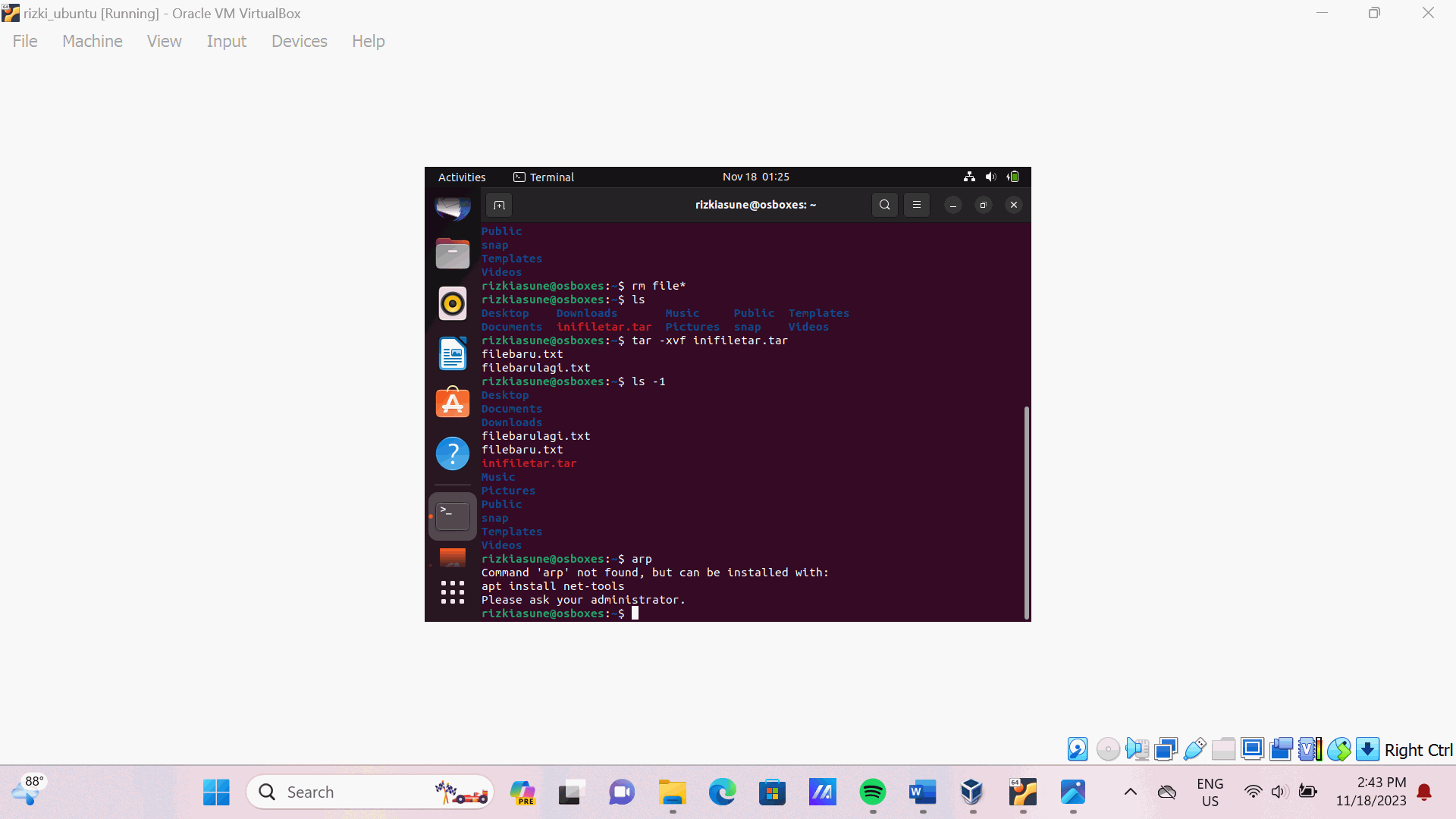The height and width of the screenshot is (819, 1456).
Task: Click the taskbar clock 2:43 PM
Action: point(1371,792)
